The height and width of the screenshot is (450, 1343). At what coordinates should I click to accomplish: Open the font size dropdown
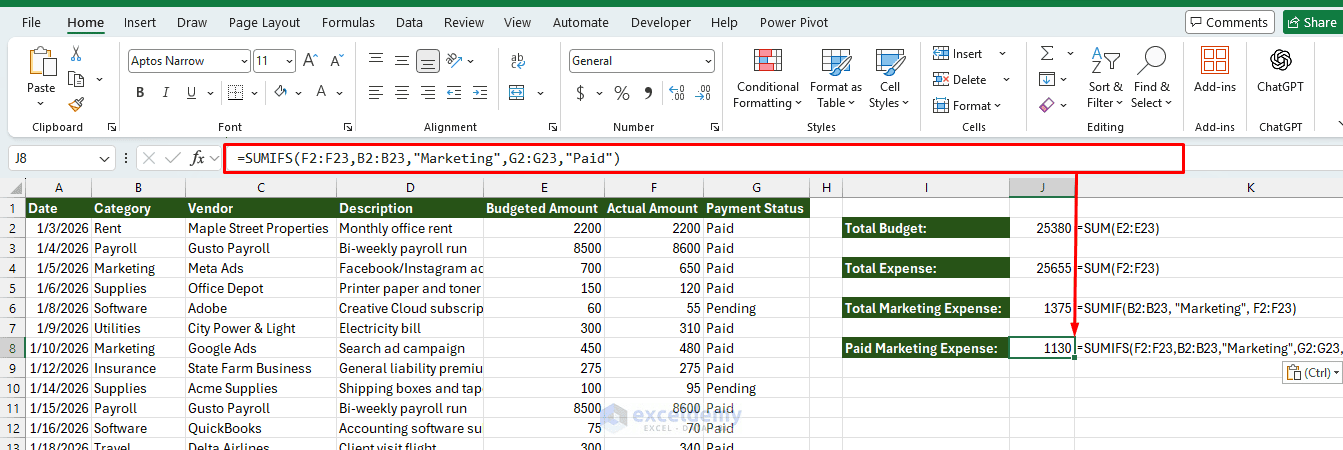click(288, 61)
